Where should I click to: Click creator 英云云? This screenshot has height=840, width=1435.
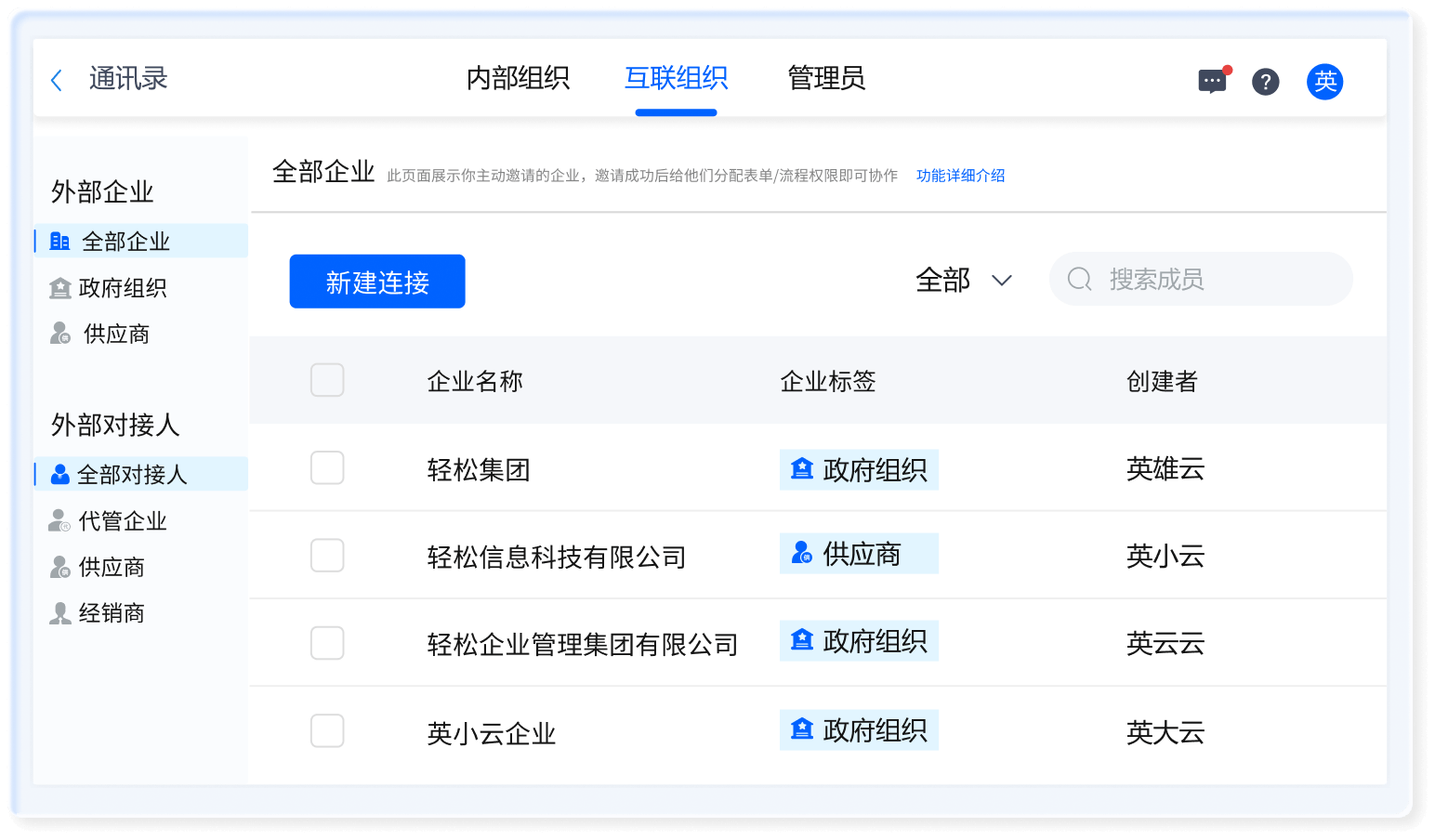(1165, 644)
